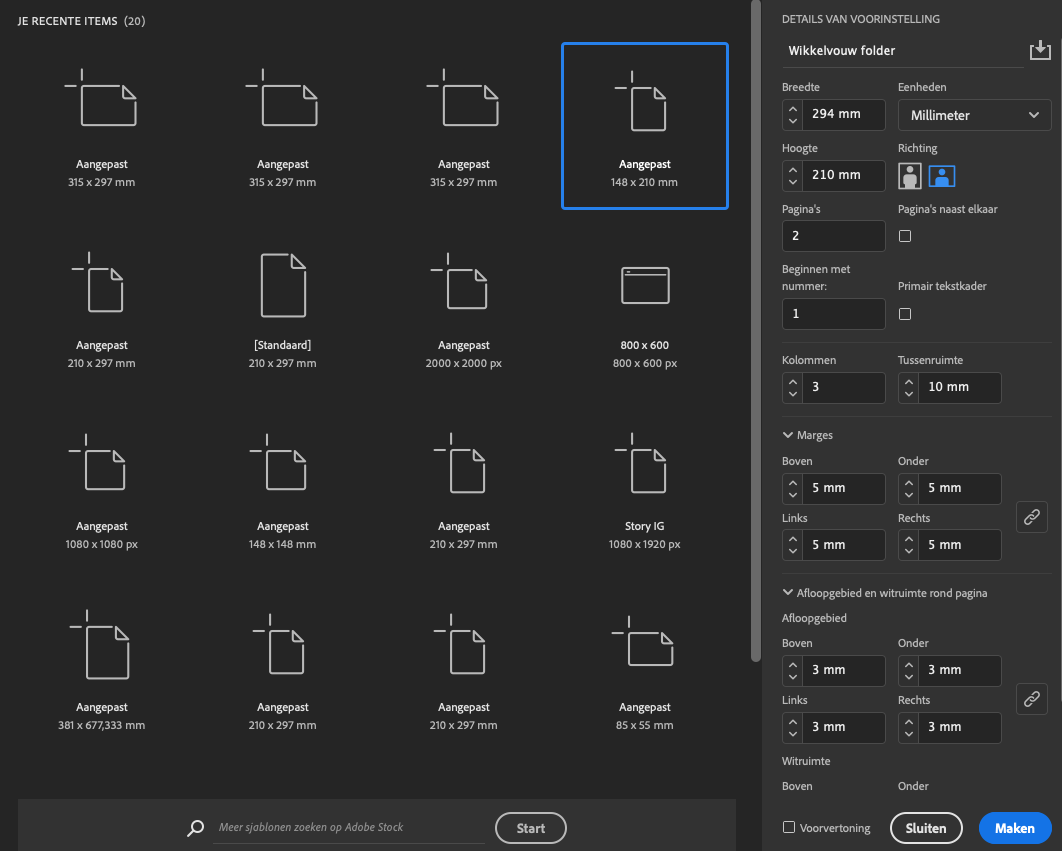The image size is (1062, 851).
Task: Decrease Marges Links with down arrow
Action: coord(792,552)
